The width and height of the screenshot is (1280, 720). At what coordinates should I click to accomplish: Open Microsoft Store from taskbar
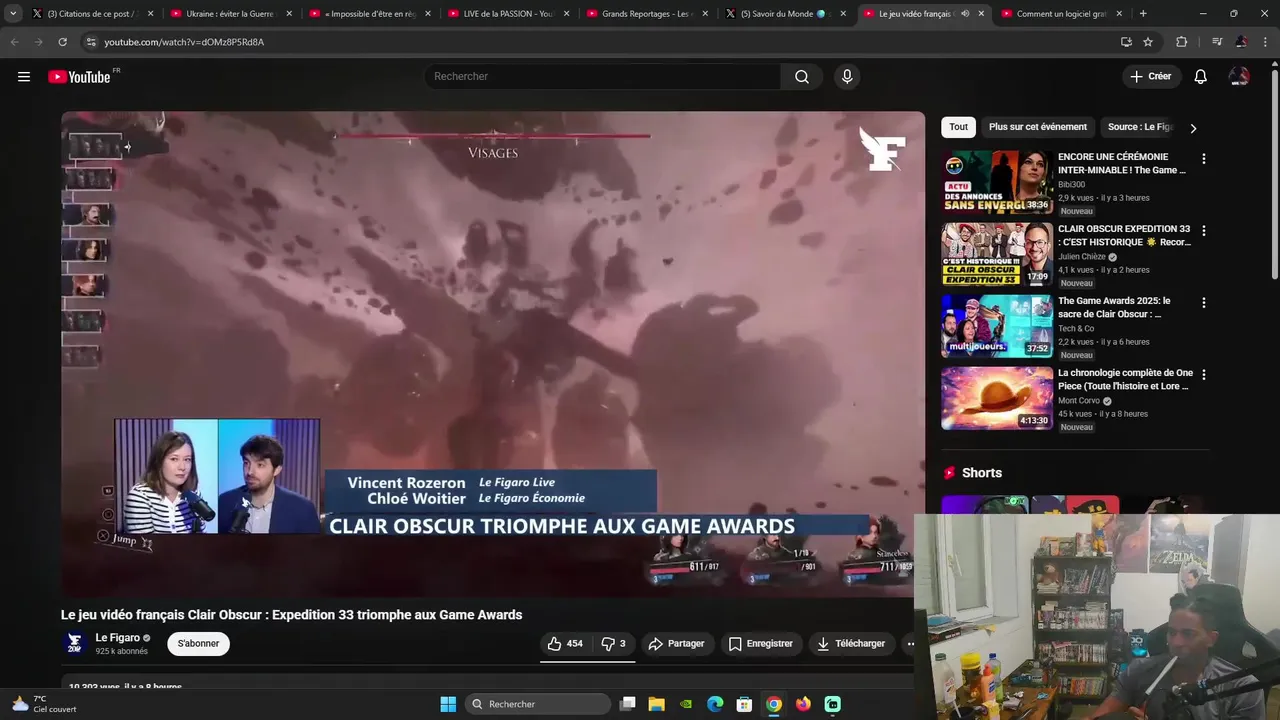coord(744,704)
